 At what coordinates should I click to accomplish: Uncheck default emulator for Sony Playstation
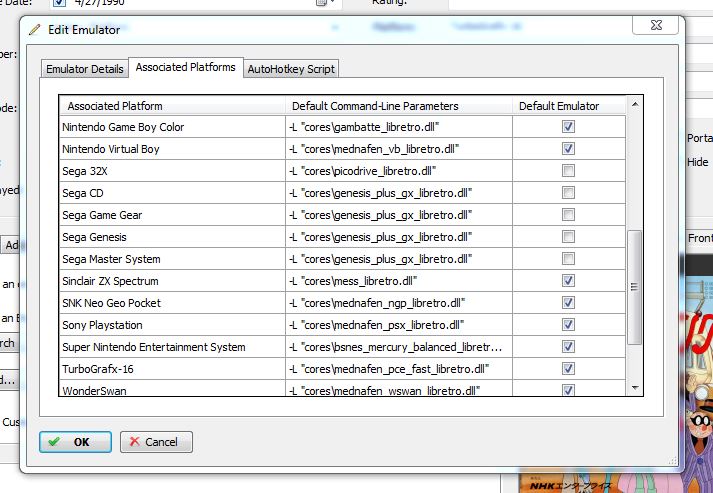(568, 324)
